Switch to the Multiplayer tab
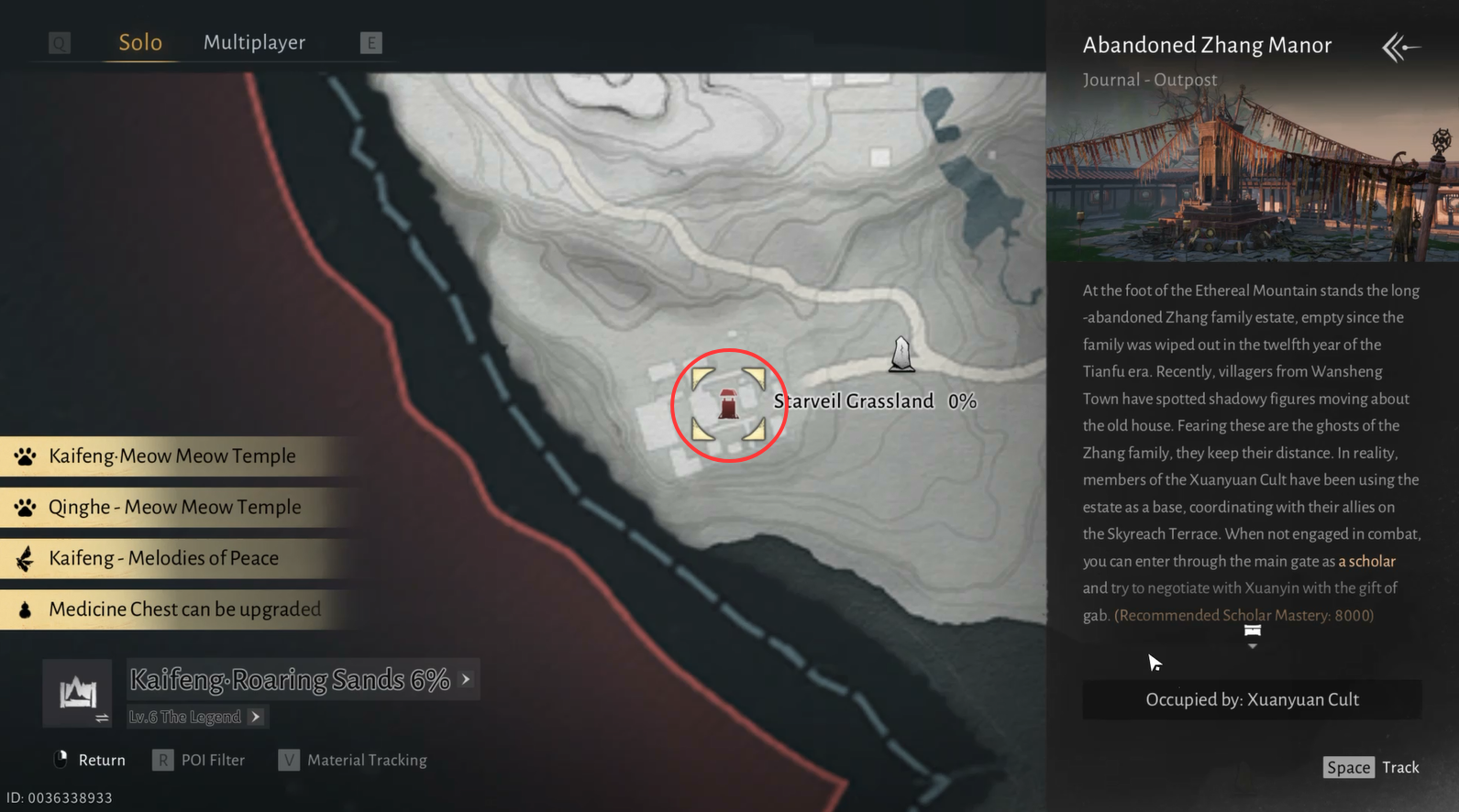 254,42
